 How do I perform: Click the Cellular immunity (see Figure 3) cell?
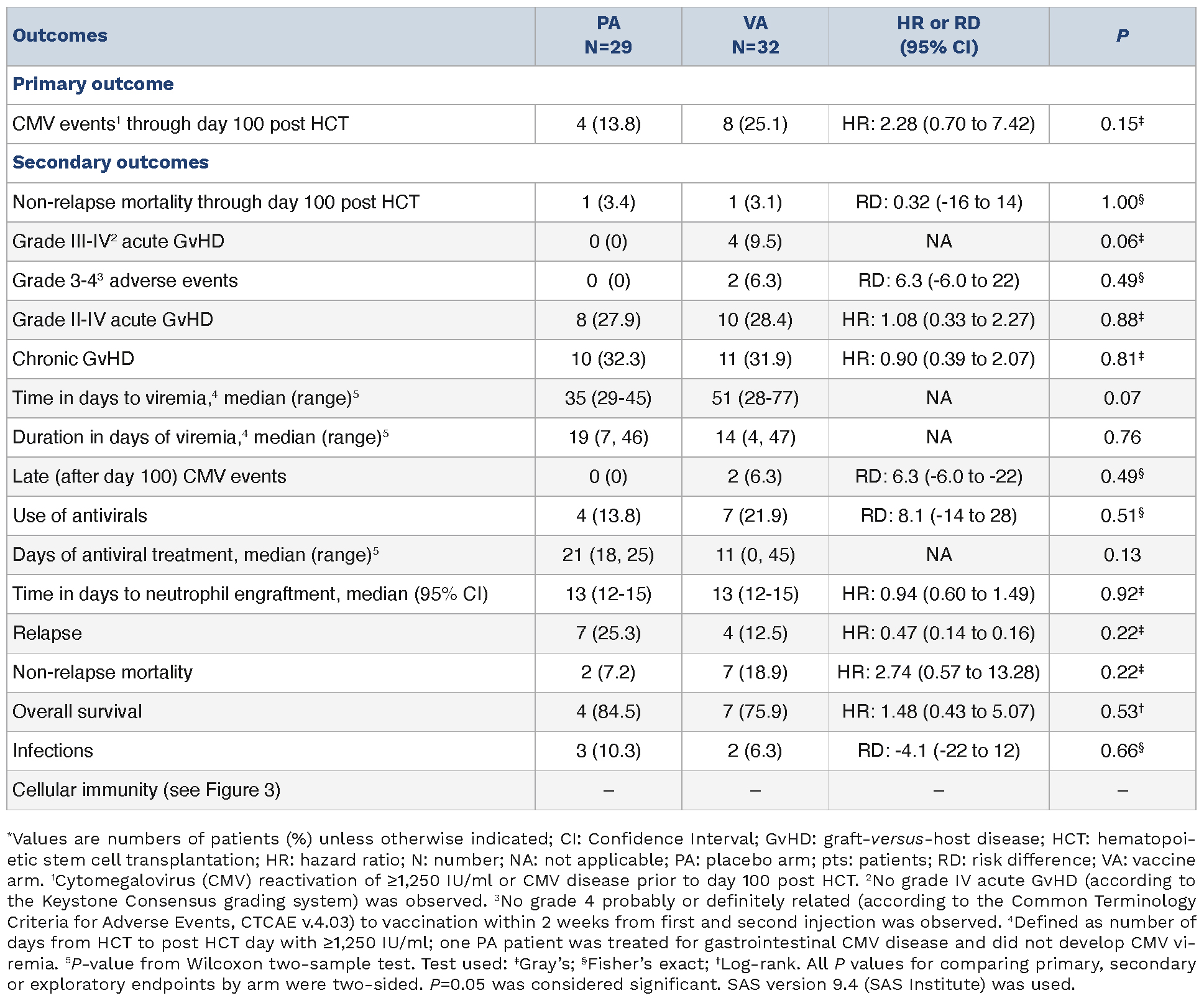pyautogui.click(x=147, y=790)
